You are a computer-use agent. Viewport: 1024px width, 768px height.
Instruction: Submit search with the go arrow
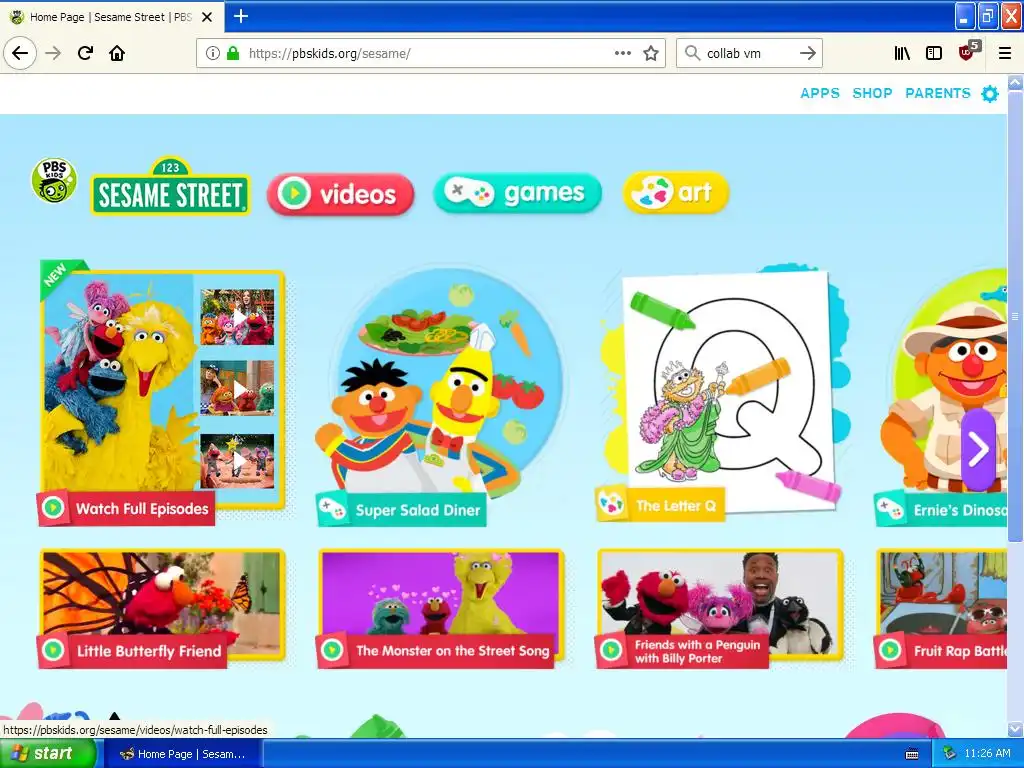click(x=808, y=54)
